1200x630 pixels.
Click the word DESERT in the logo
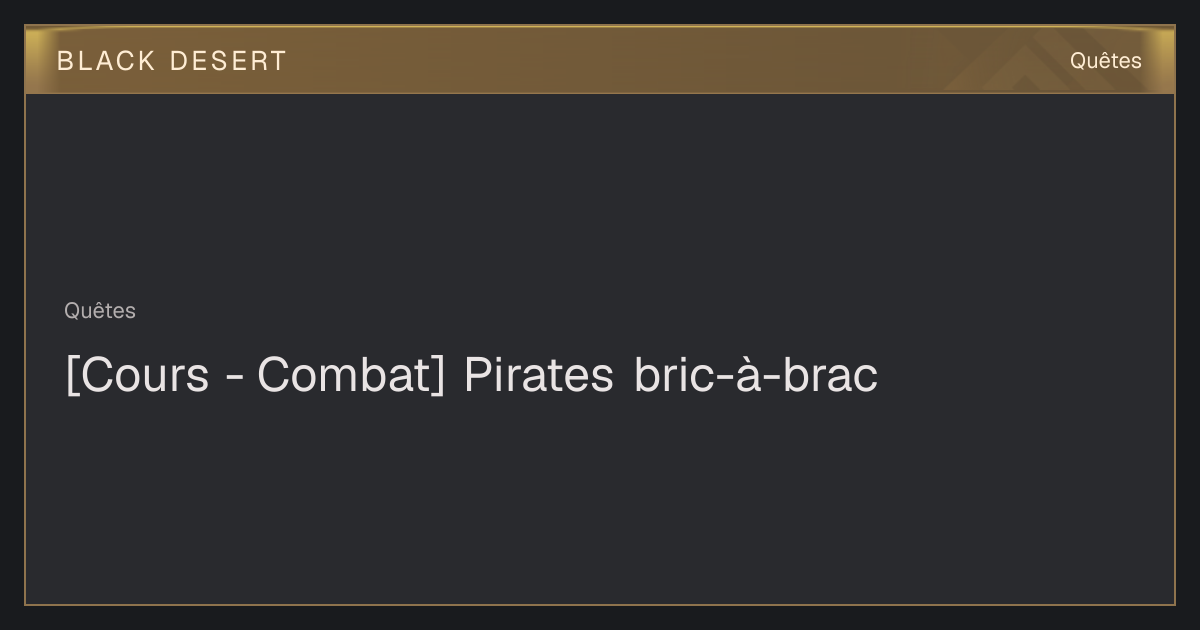[228, 61]
